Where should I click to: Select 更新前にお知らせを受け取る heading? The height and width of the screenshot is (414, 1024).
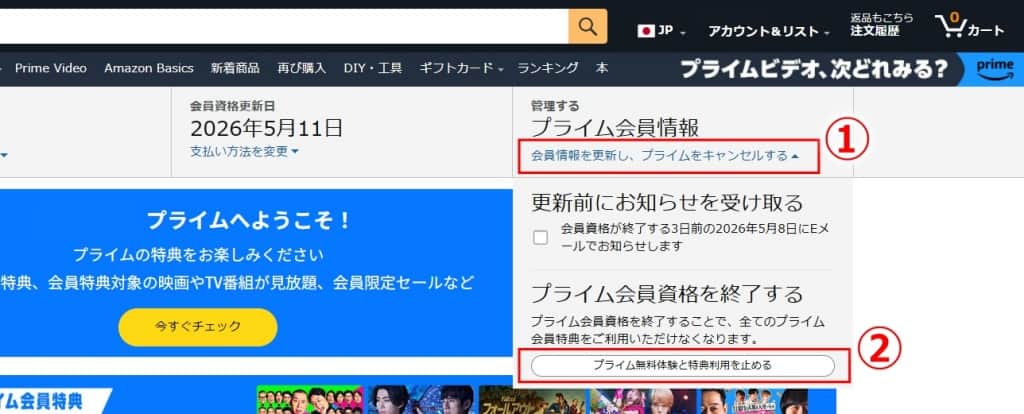(x=667, y=203)
